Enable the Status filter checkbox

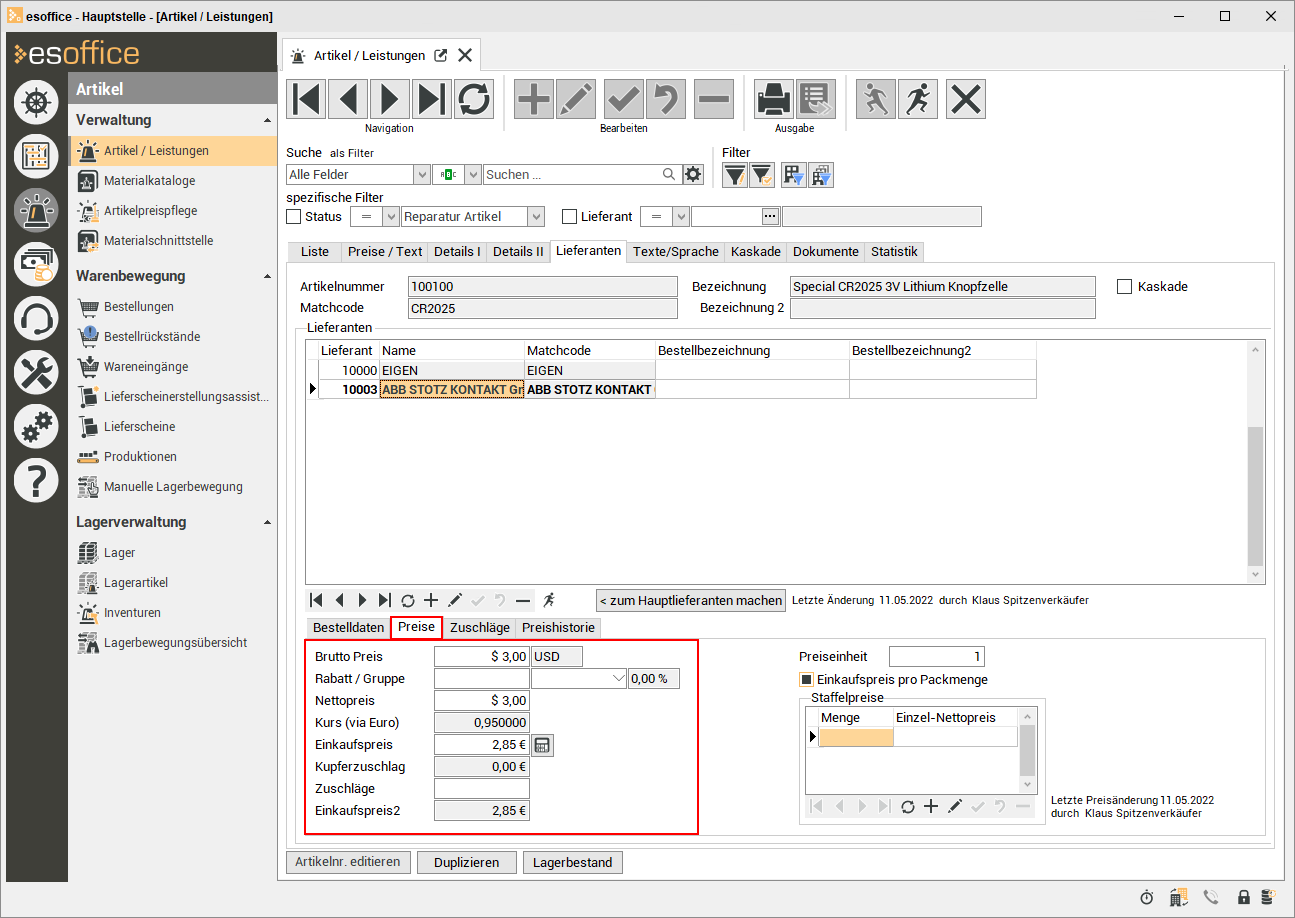pyautogui.click(x=293, y=217)
